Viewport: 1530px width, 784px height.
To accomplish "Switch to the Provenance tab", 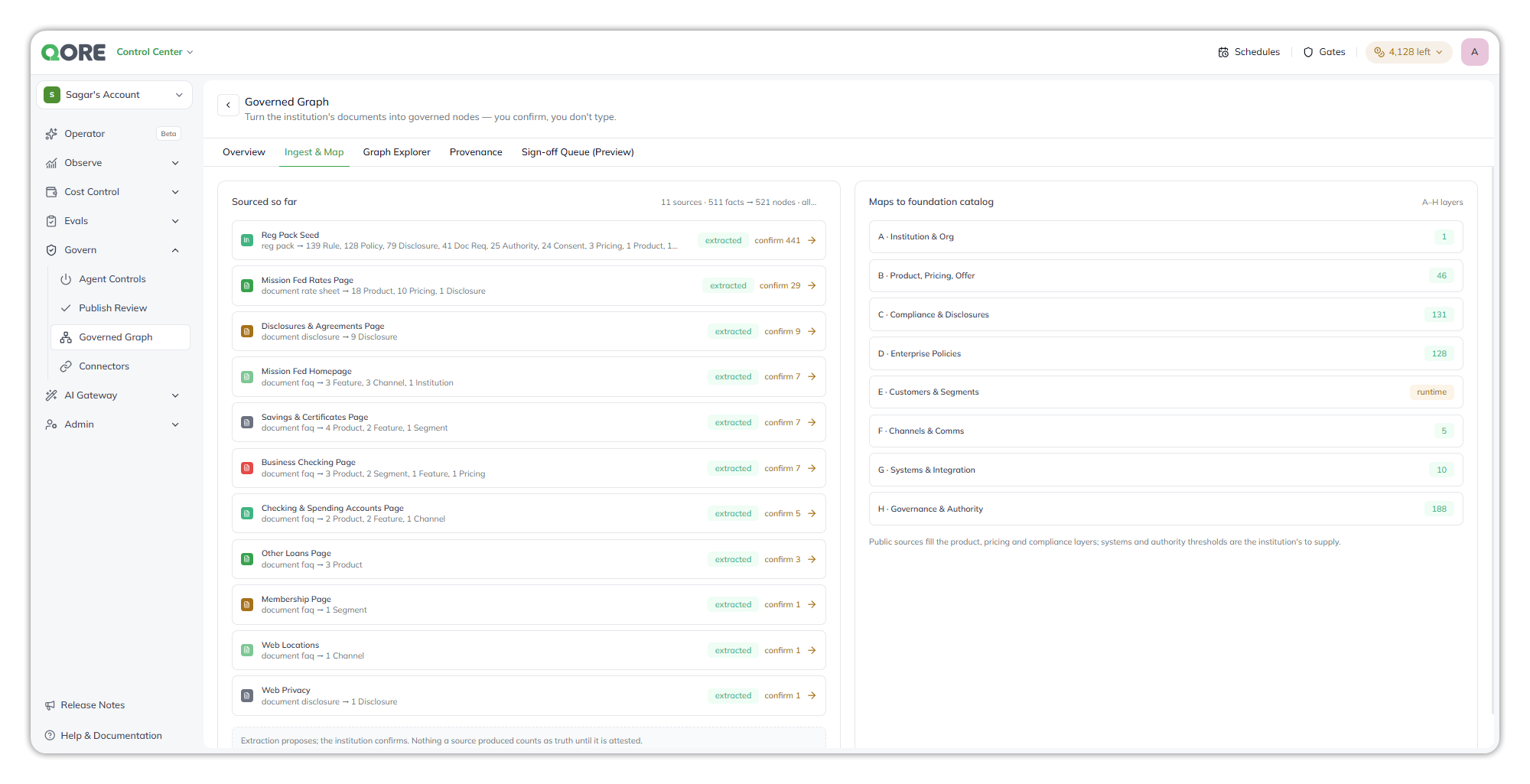I will [x=476, y=152].
